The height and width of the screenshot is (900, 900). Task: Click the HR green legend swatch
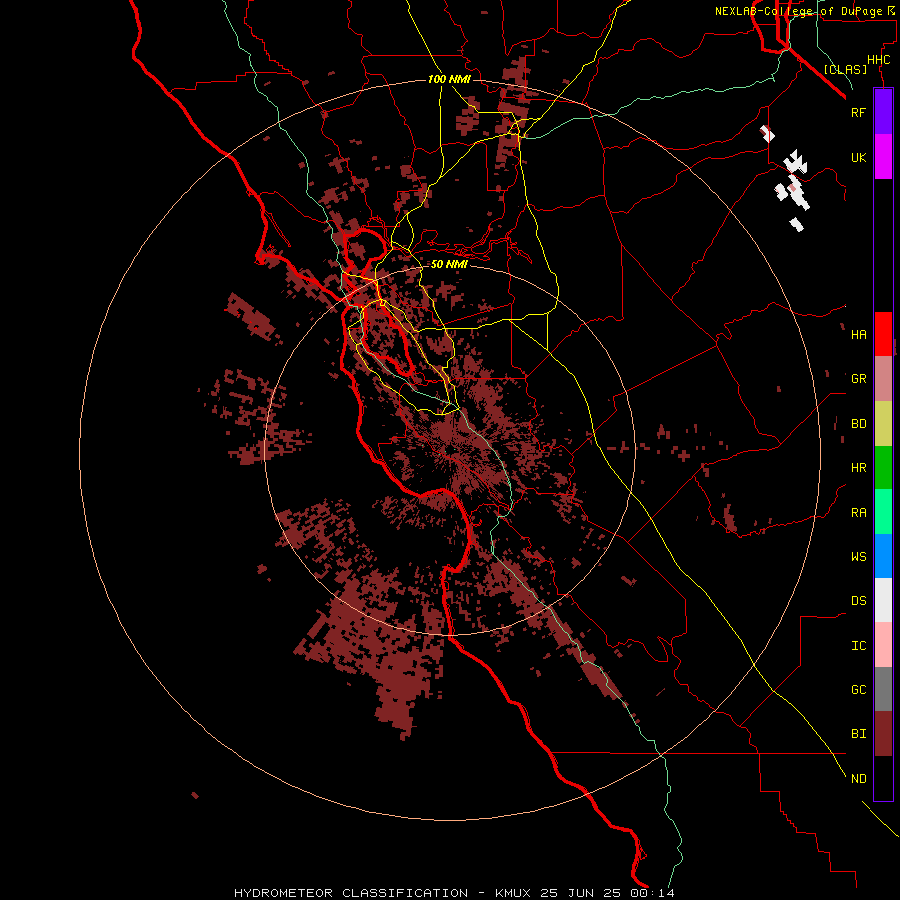click(x=883, y=468)
